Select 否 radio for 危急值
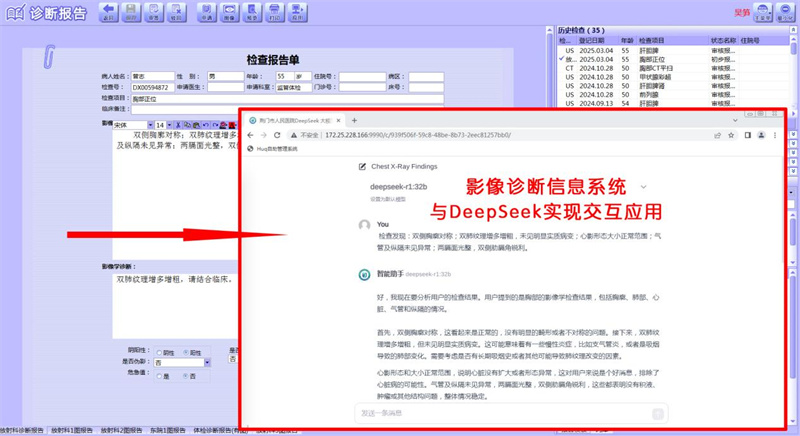The height and width of the screenshot is (436, 800). point(186,376)
